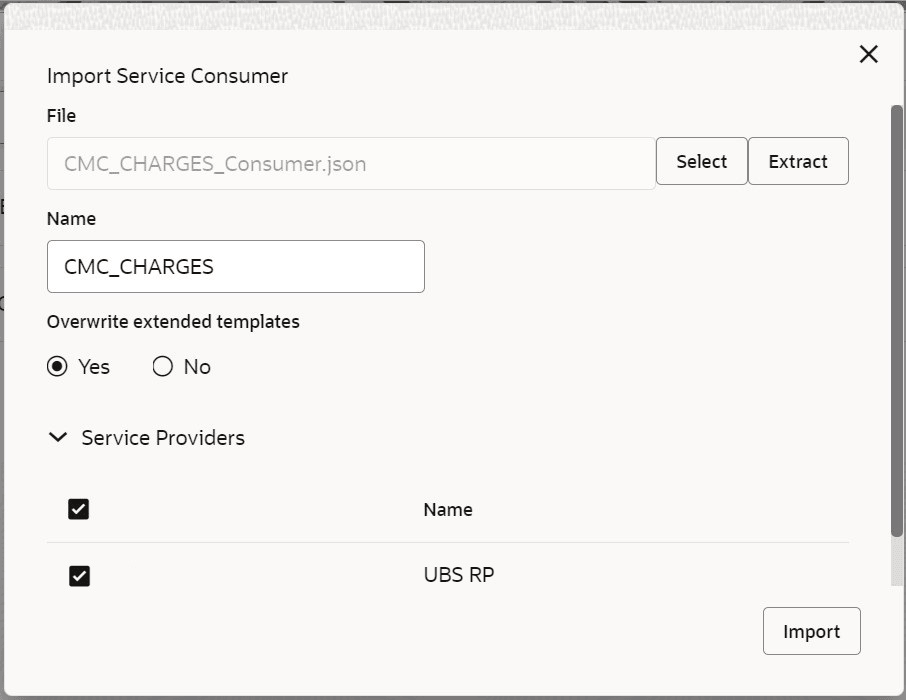The image size is (906, 700).
Task: Select Yes for overwrite extended templates
Action: pyautogui.click(x=58, y=367)
